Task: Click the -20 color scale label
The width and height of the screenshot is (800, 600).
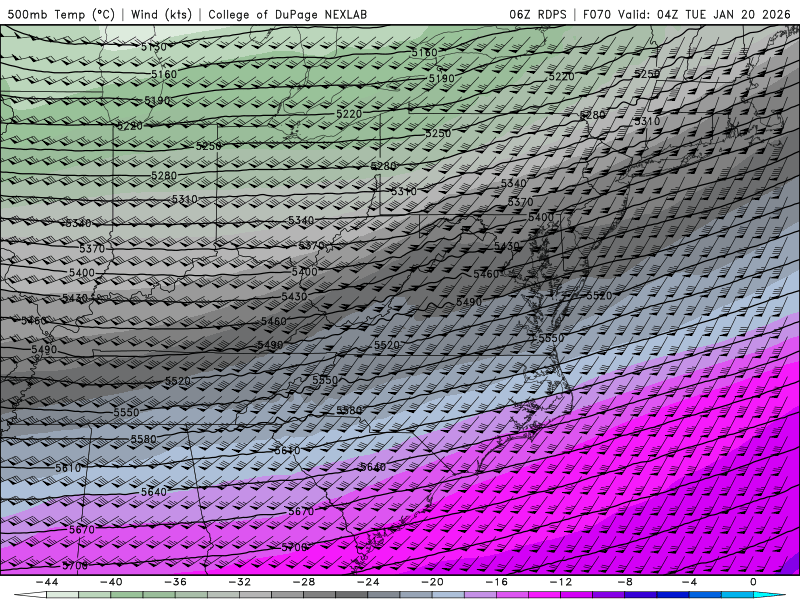Action: click(x=432, y=582)
